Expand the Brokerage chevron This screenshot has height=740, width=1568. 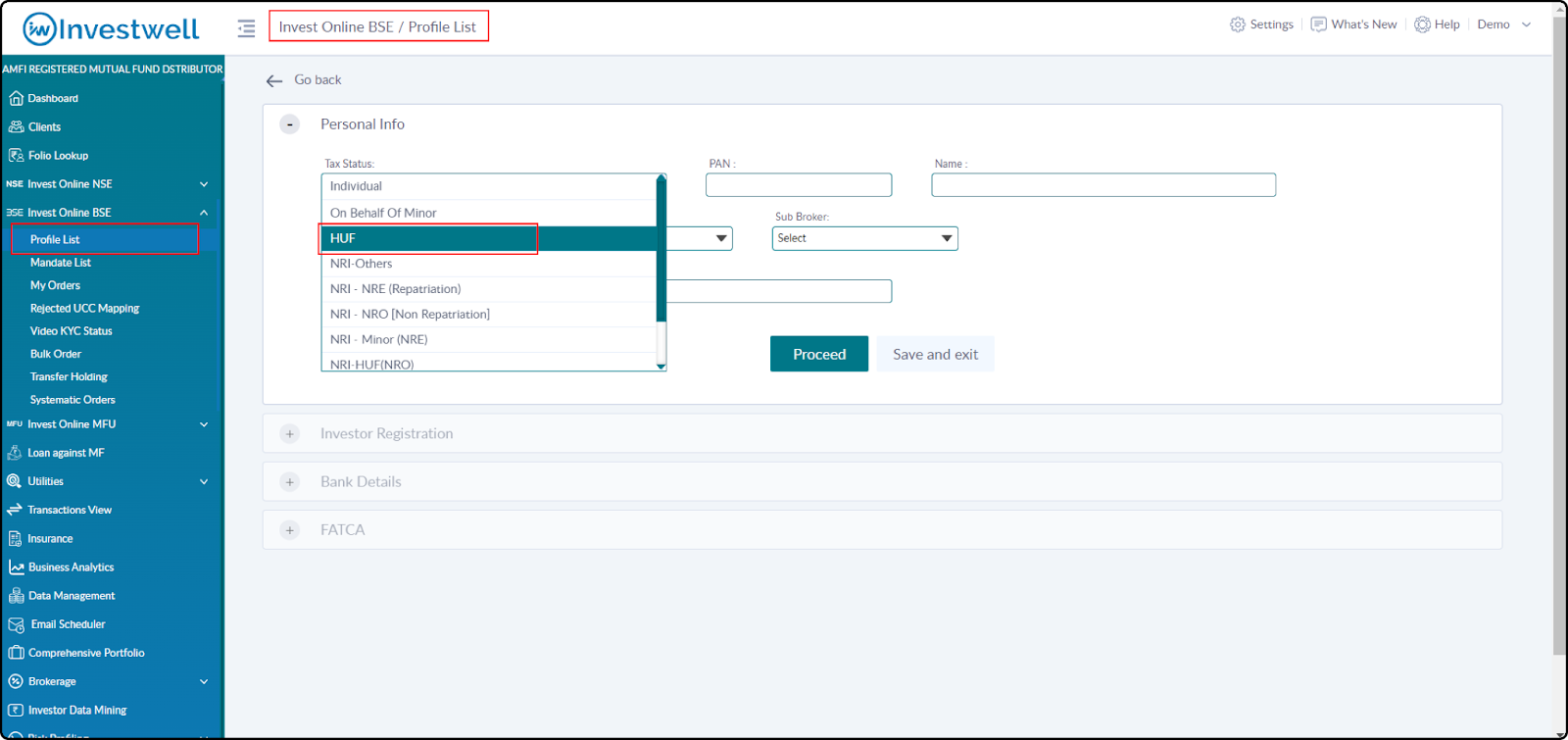[x=204, y=681]
